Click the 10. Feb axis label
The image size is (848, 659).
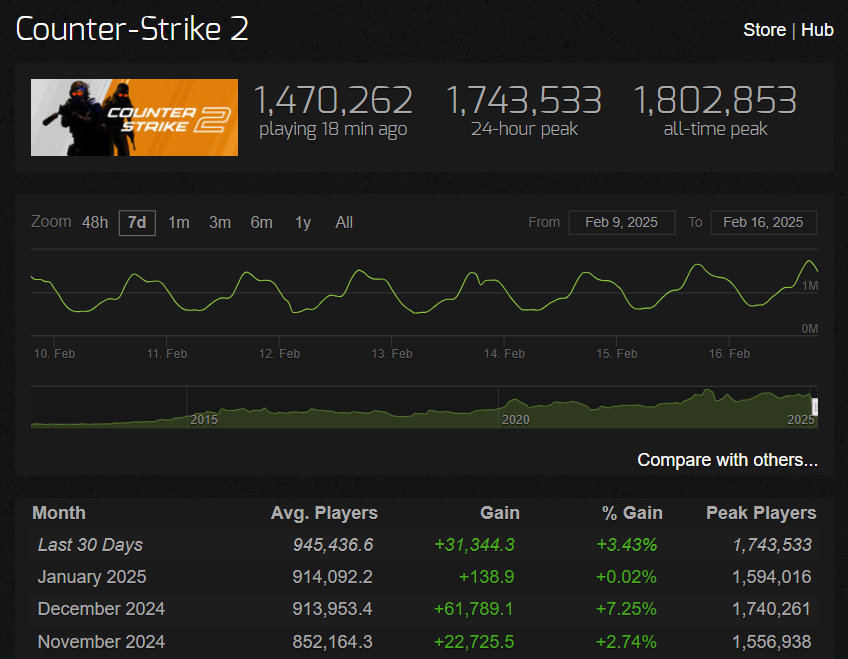tap(54, 354)
